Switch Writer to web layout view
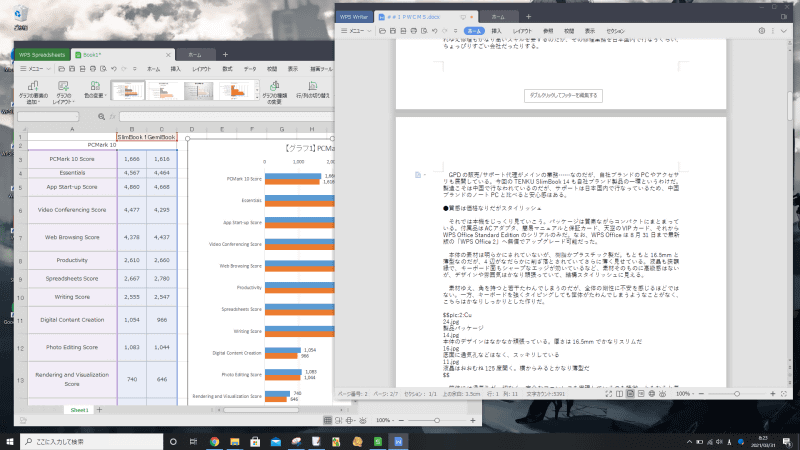The image size is (800, 450). coord(652,394)
